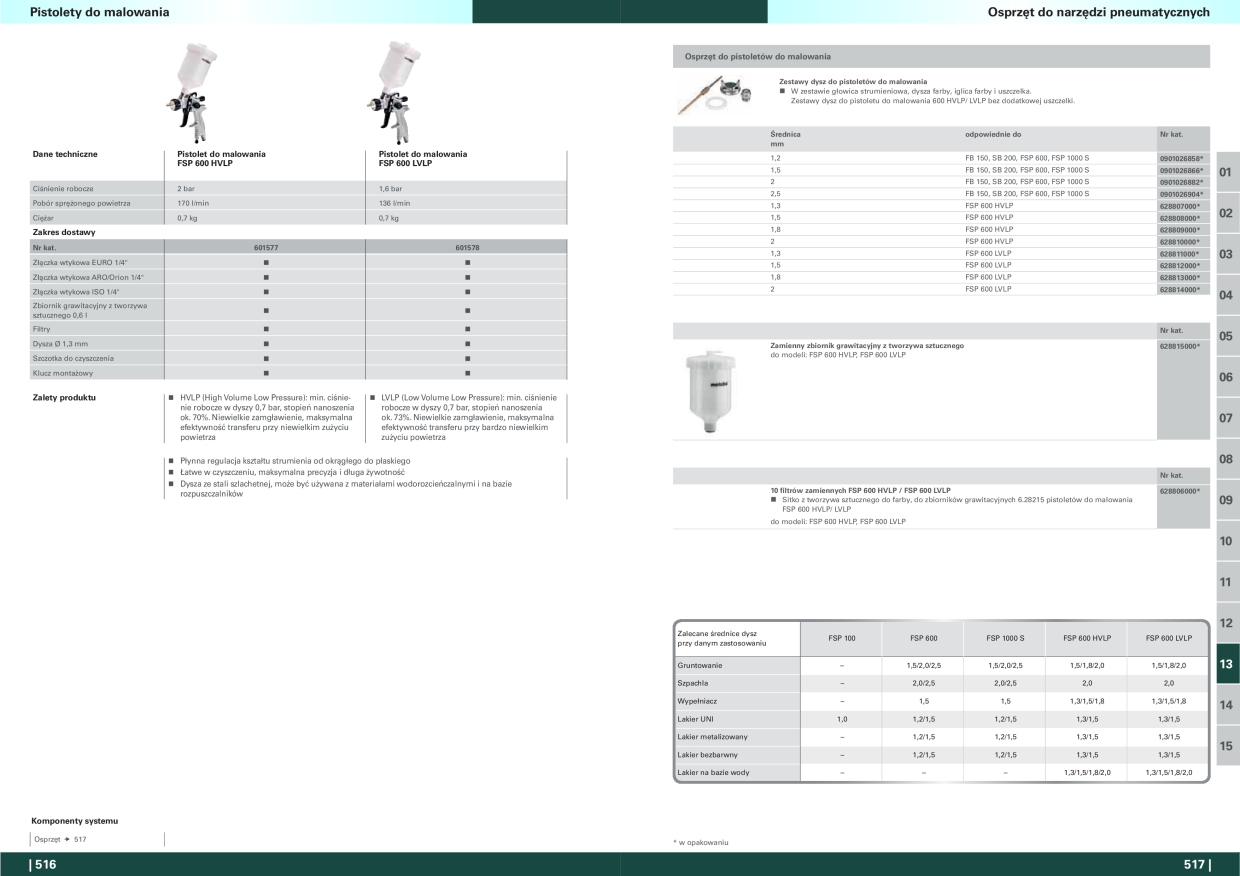Click page number 516 in the footer

[x=48, y=865]
